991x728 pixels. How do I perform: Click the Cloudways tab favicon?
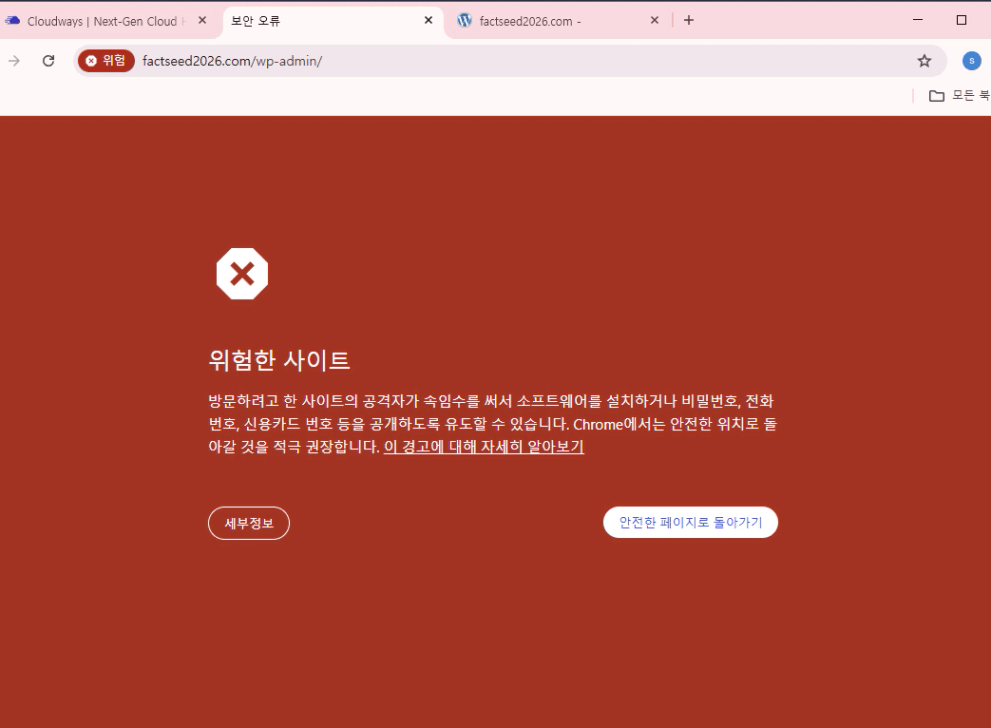click(13, 20)
